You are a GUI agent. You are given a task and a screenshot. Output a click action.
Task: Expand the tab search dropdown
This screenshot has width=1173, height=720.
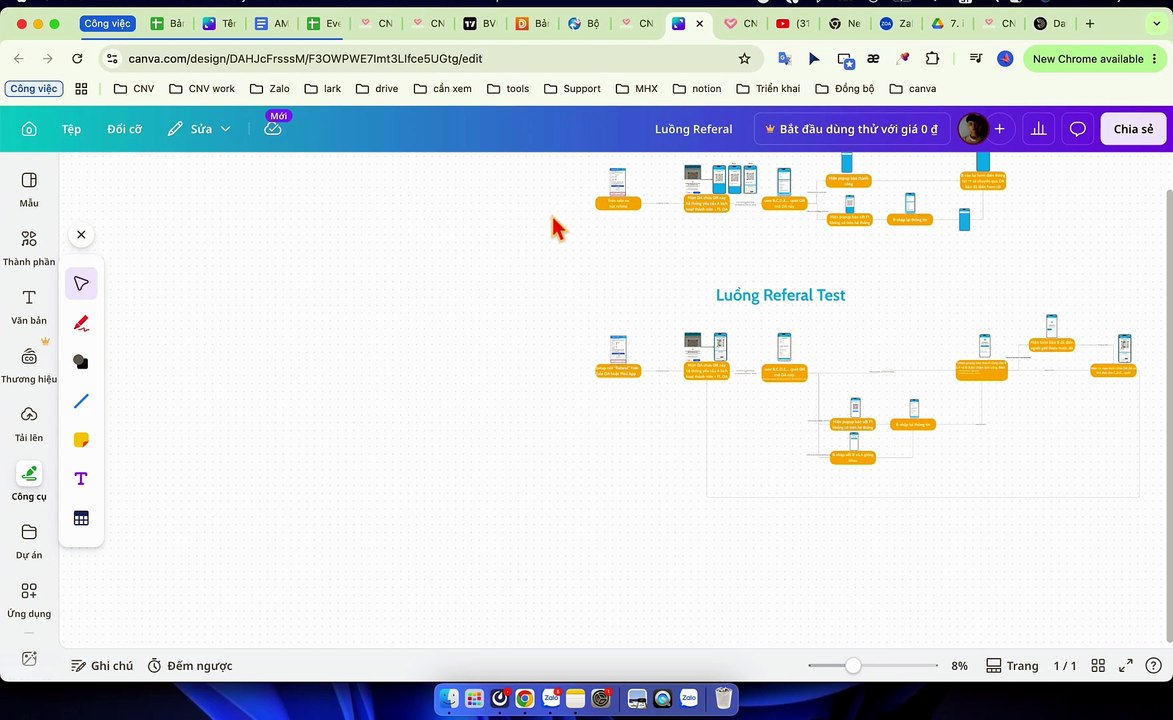pyautogui.click(x=1157, y=23)
